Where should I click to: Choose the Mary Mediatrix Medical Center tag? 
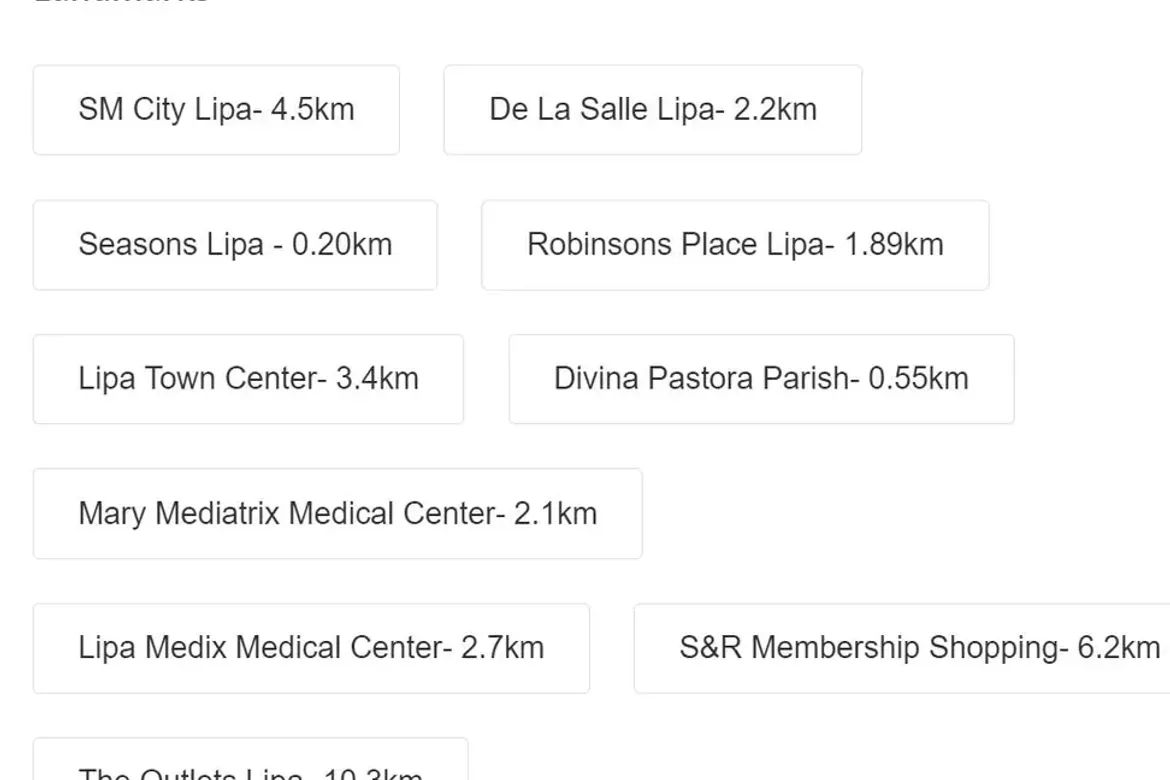337,514
